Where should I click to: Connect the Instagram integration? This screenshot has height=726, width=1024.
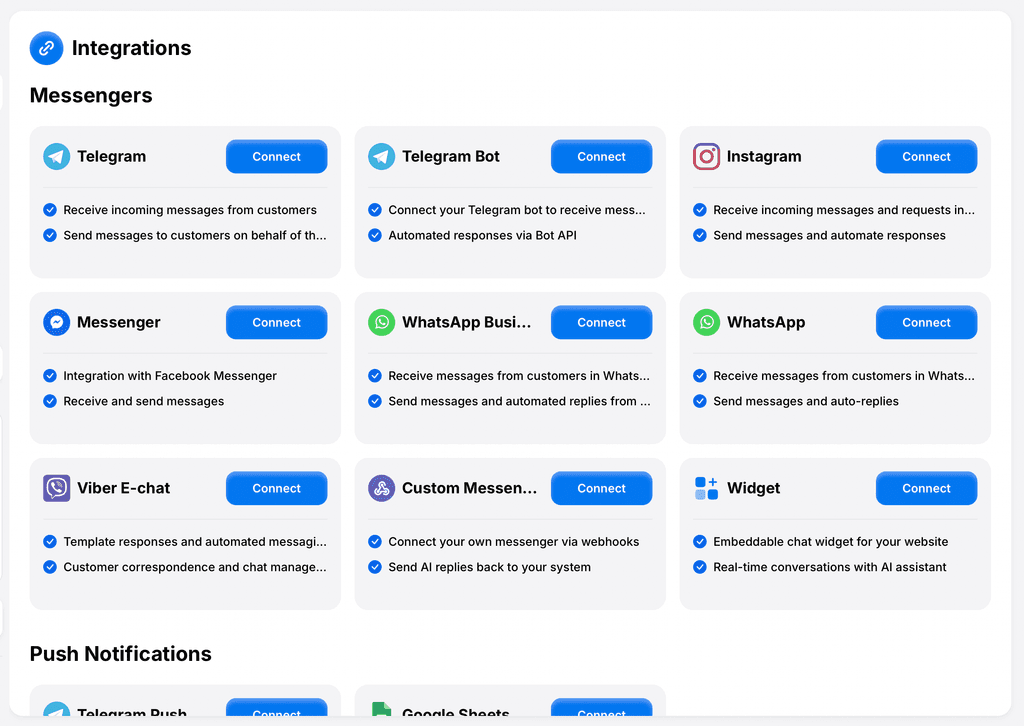tap(926, 157)
